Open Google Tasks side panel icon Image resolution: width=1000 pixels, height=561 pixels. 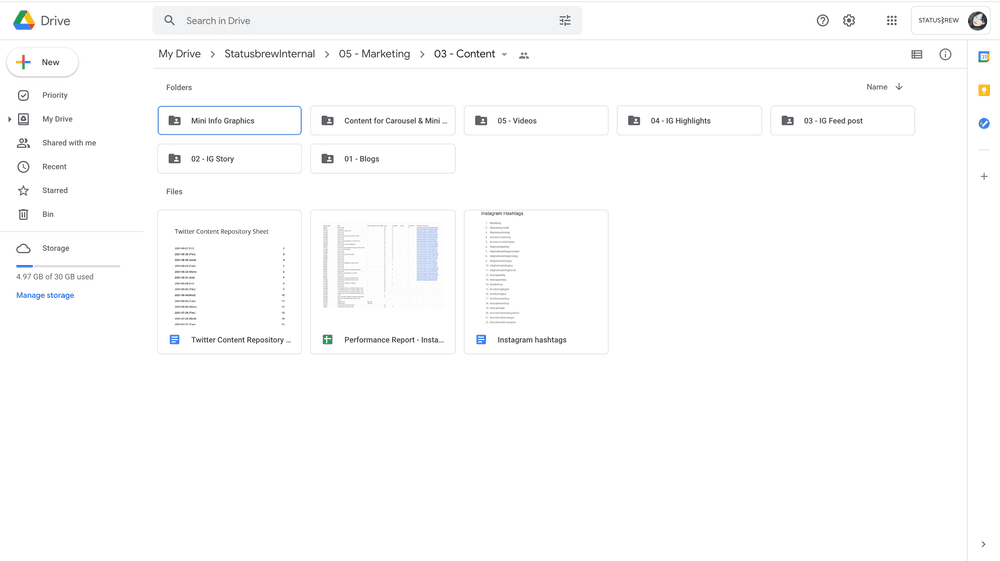[984, 124]
